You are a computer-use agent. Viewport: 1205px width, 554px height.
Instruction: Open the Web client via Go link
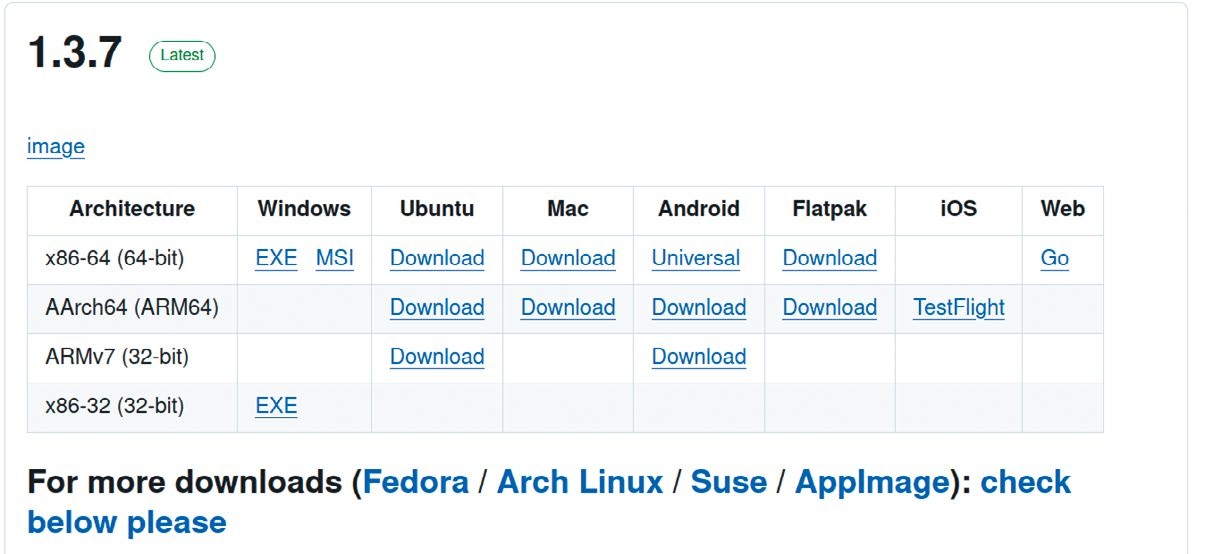[1055, 258]
